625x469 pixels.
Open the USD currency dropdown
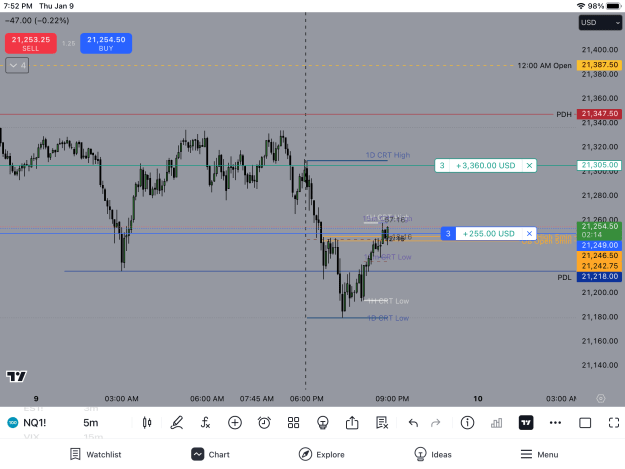(600, 23)
